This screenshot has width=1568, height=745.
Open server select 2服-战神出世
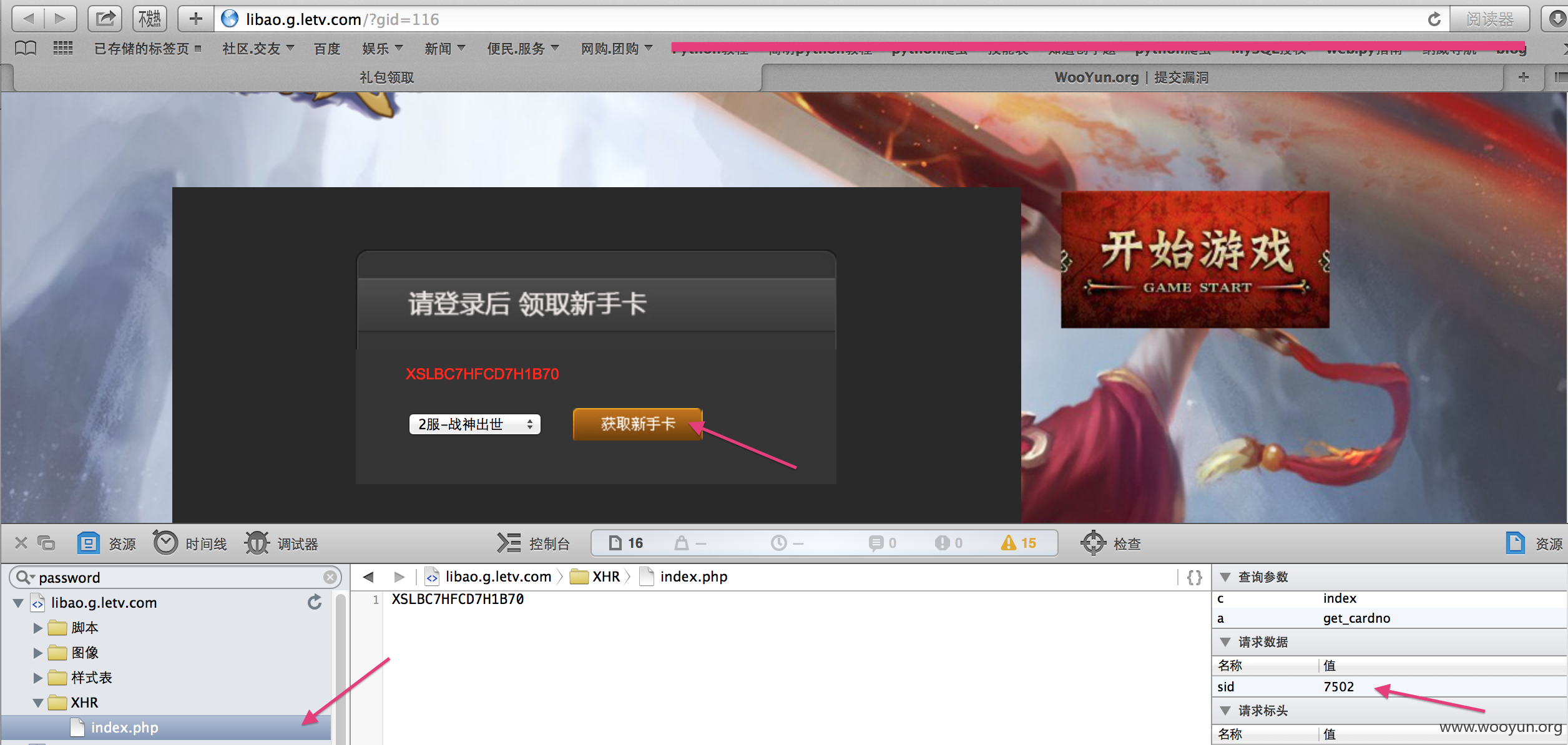[x=474, y=424]
